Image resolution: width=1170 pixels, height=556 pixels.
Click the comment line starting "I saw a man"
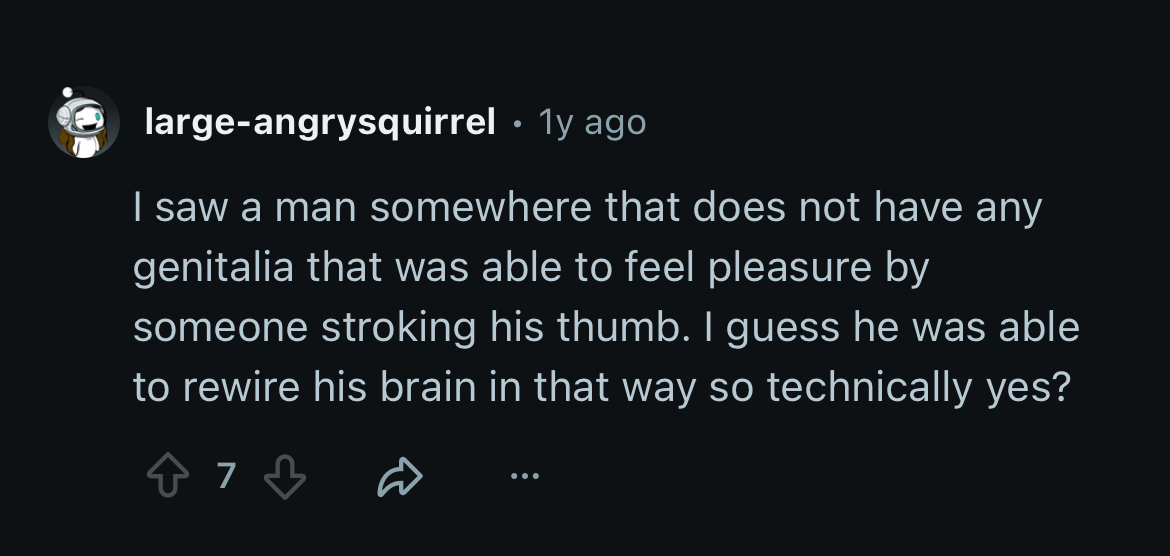click(x=588, y=209)
